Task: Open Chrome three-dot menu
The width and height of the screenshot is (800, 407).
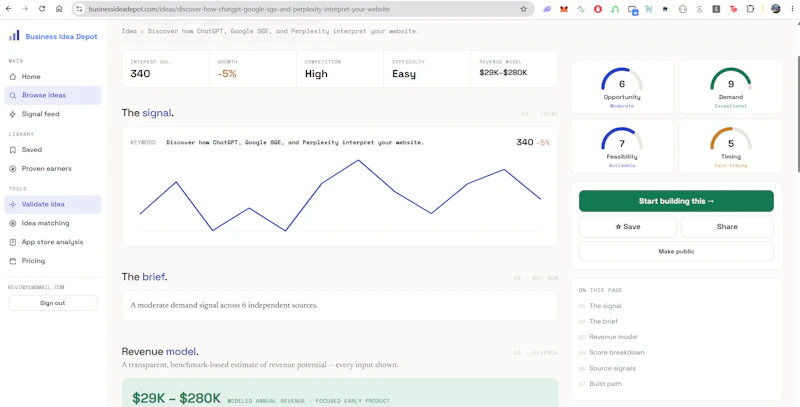Action: [792, 9]
